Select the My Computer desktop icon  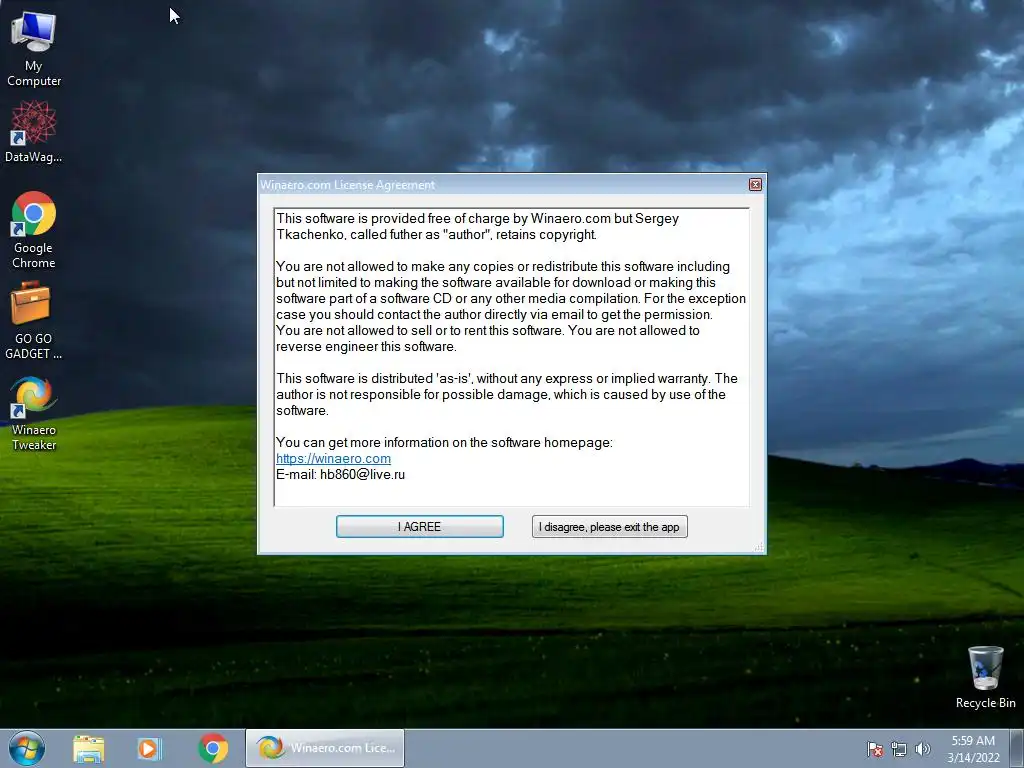tap(33, 48)
